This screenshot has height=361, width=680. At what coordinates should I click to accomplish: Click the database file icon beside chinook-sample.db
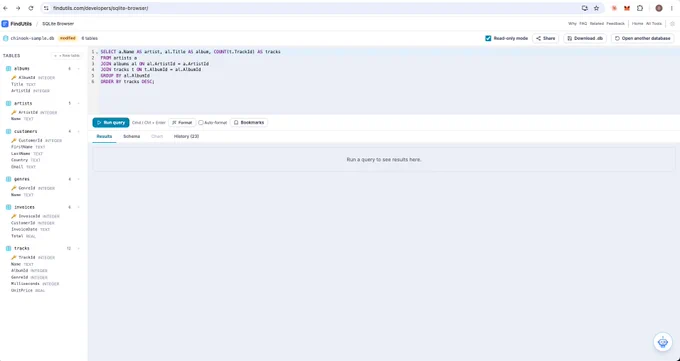[x=6, y=38]
